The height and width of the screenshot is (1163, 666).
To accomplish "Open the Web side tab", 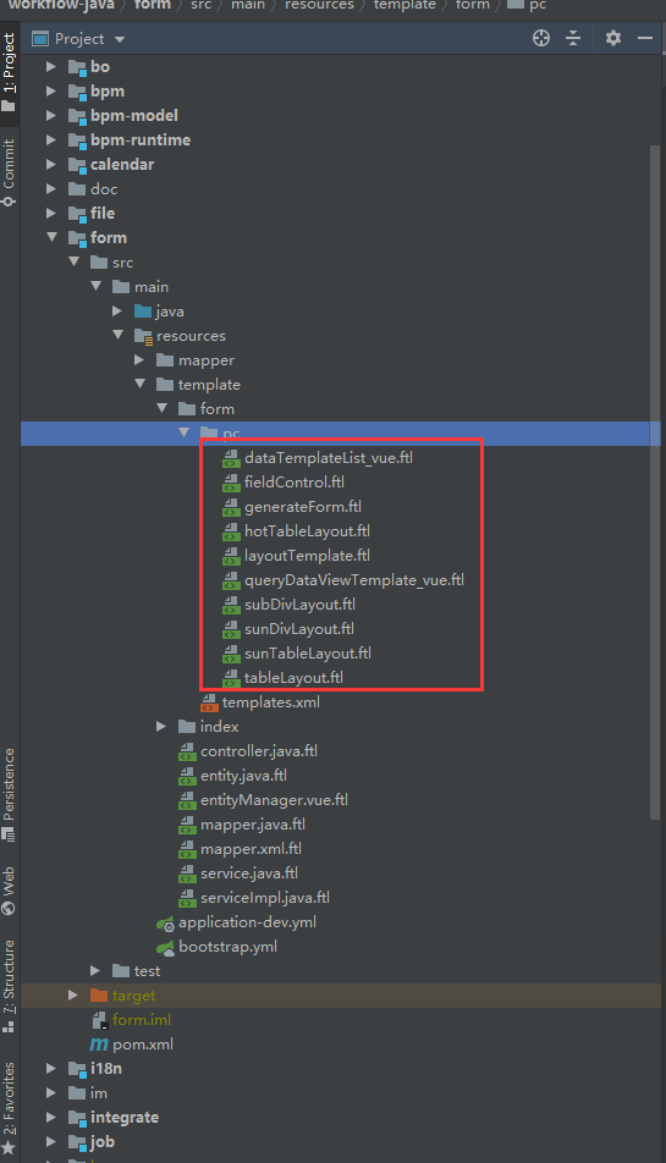I will click(9, 890).
